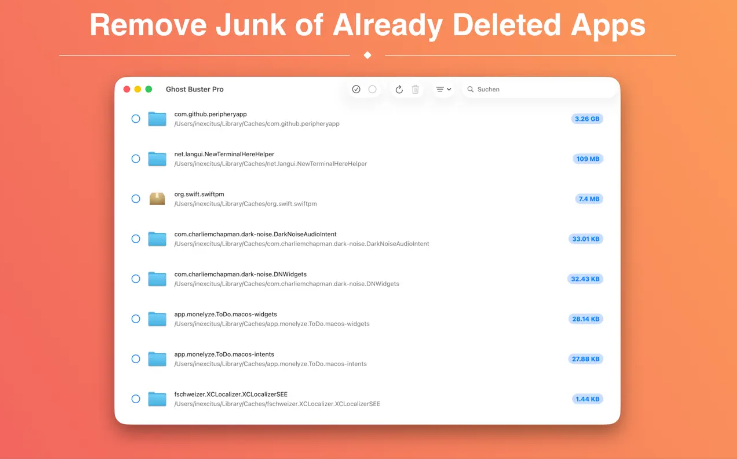Click the XCLocalizerSEE folder icon
This screenshot has height=459, width=737.
click(x=157, y=399)
